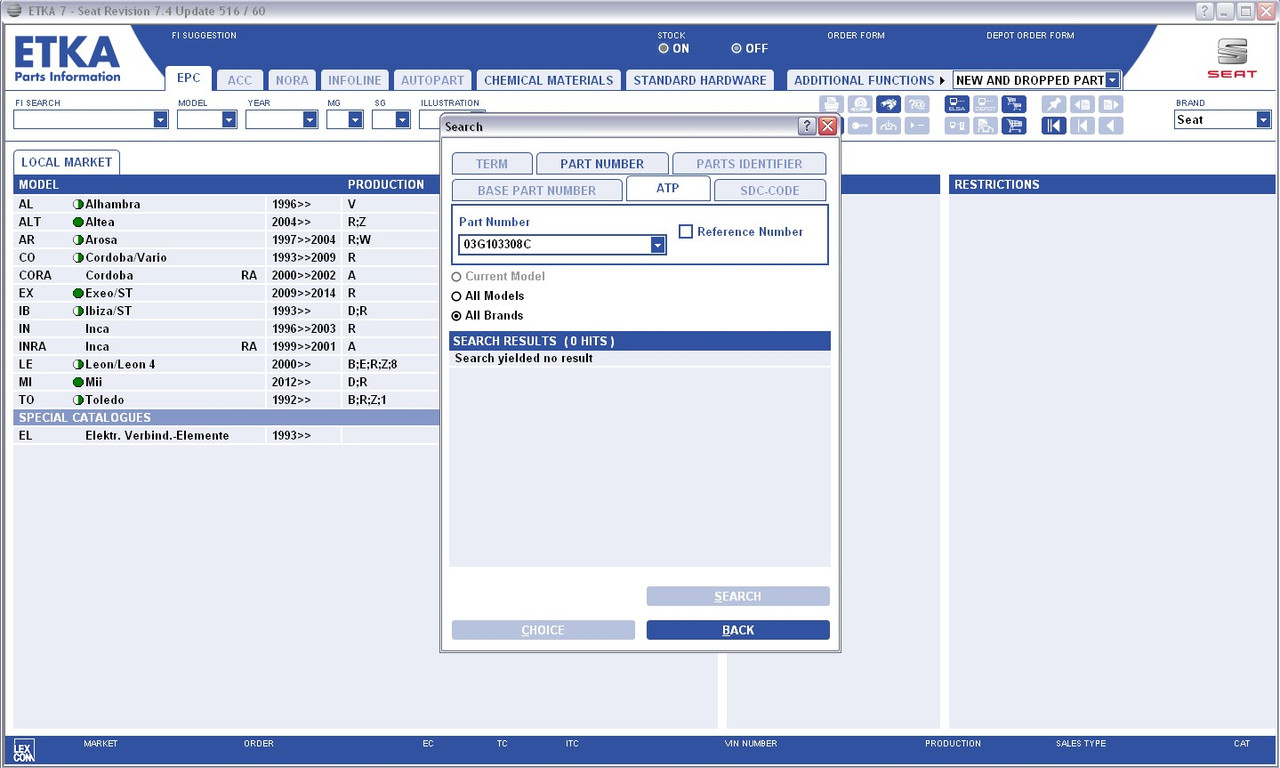Expand the MG dropdown
Image resolution: width=1280 pixels, height=768 pixels.
[356, 119]
